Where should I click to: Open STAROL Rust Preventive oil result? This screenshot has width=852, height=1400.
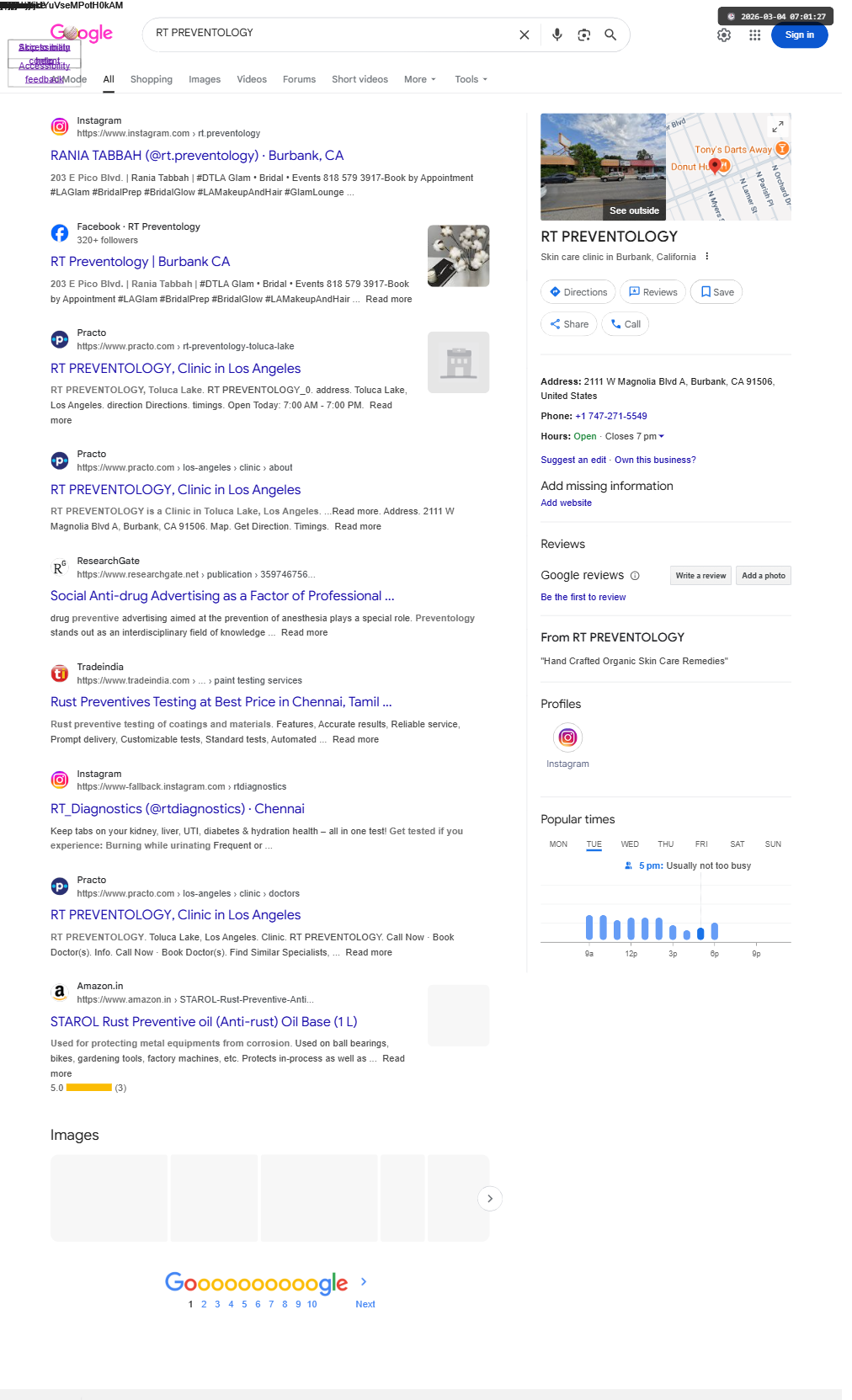(x=204, y=1022)
